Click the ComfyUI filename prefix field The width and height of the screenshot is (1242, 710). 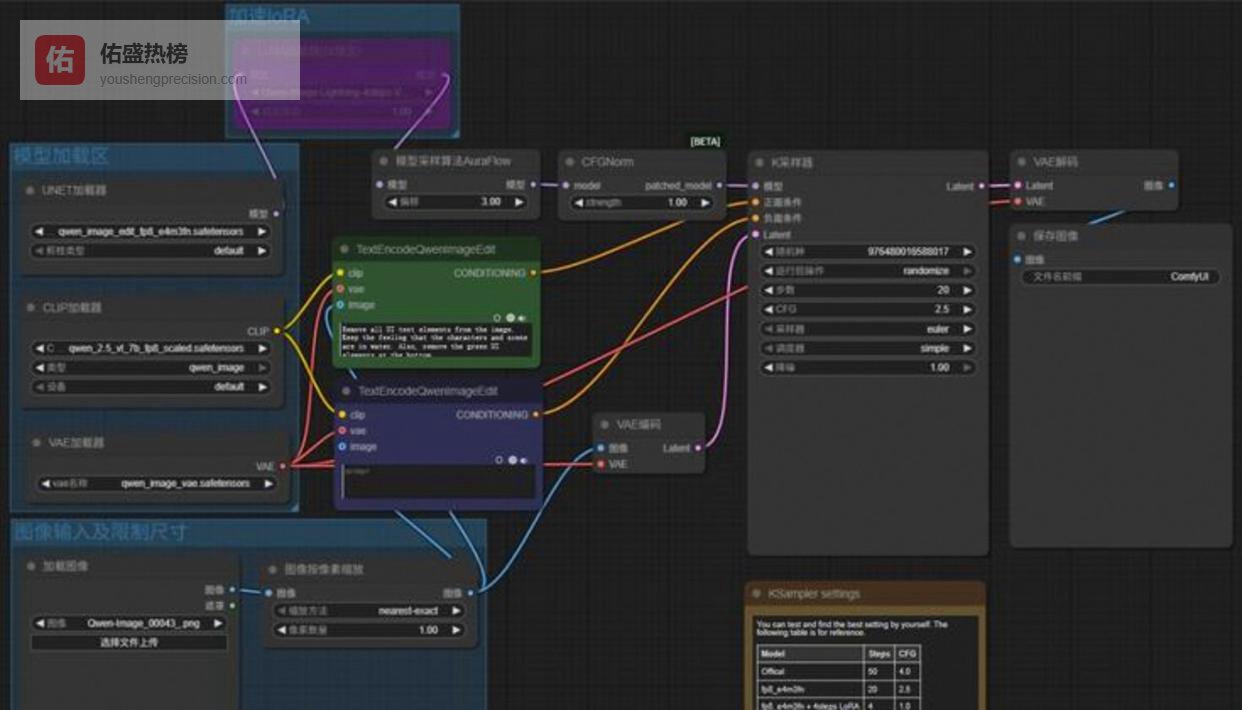coord(1120,277)
